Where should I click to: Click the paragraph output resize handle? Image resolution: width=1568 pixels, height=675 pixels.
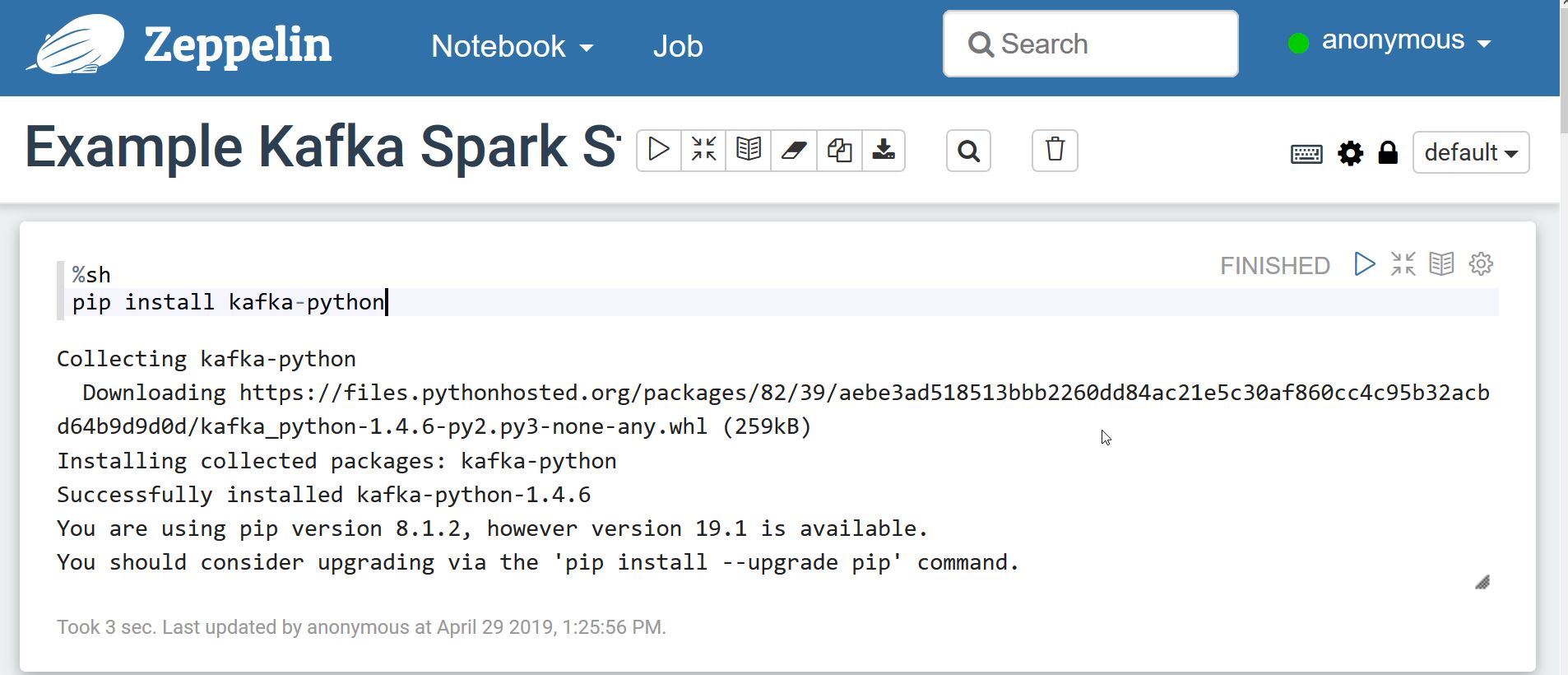coord(1482,582)
